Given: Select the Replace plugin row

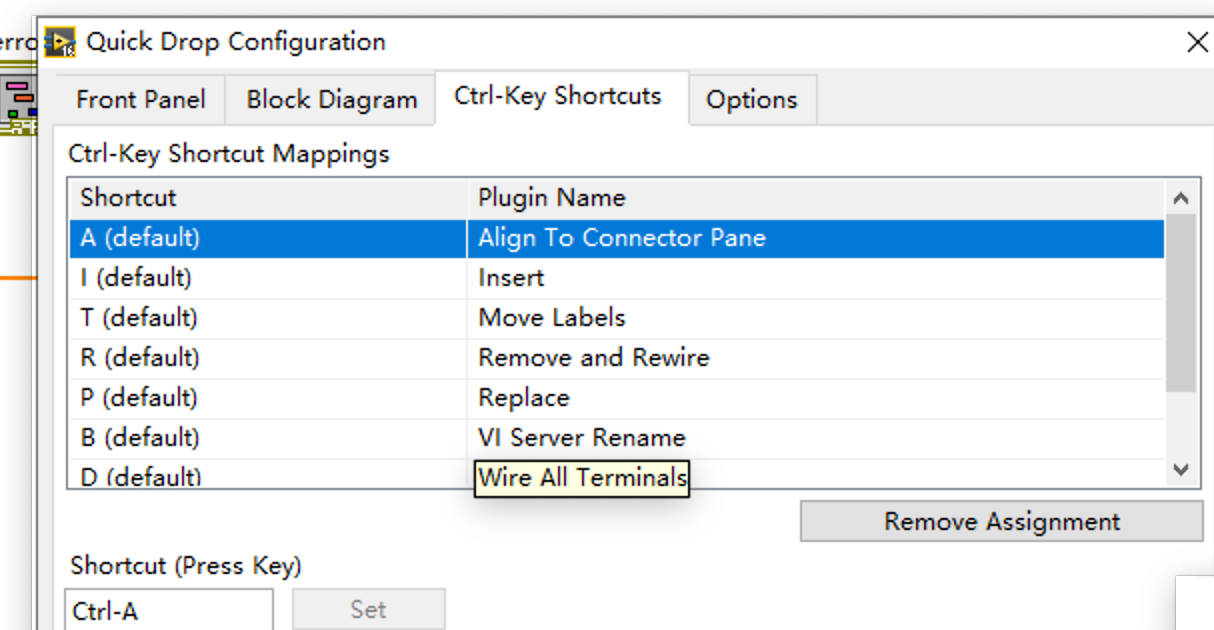Looking at the screenshot, I should 600,397.
